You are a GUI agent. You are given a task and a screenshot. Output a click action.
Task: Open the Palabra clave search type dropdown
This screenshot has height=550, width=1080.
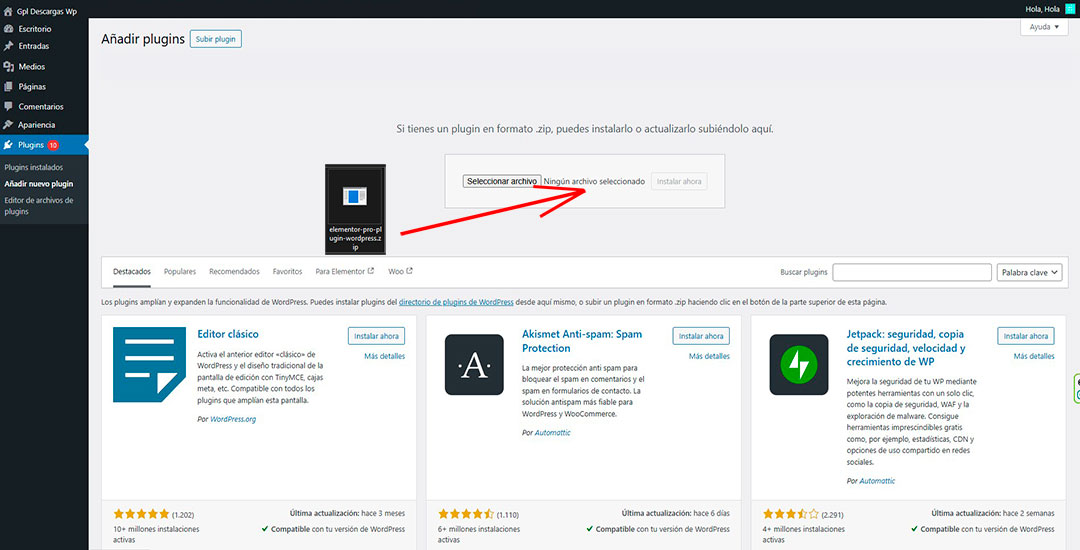pyautogui.click(x=1030, y=272)
